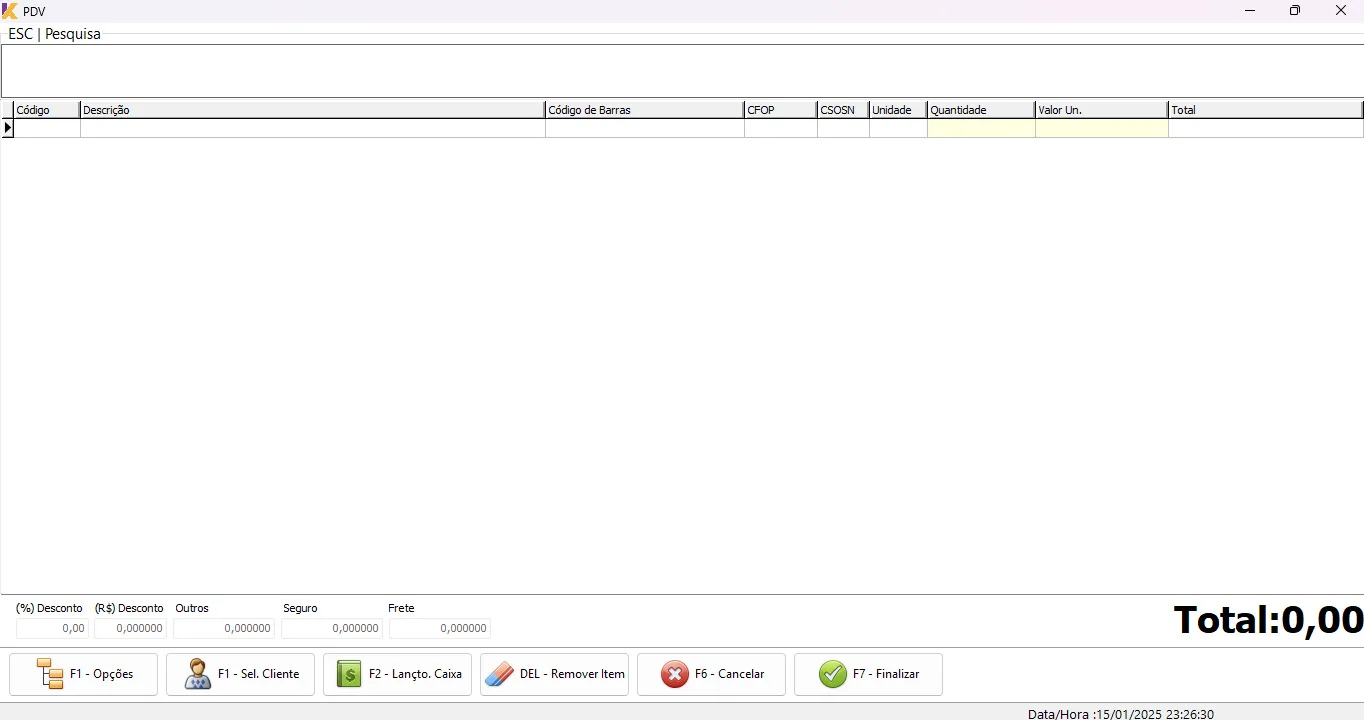This screenshot has width=1364, height=720.
Task: Click the green Lançto. Caixa money icon
Action: click(348, 674)
